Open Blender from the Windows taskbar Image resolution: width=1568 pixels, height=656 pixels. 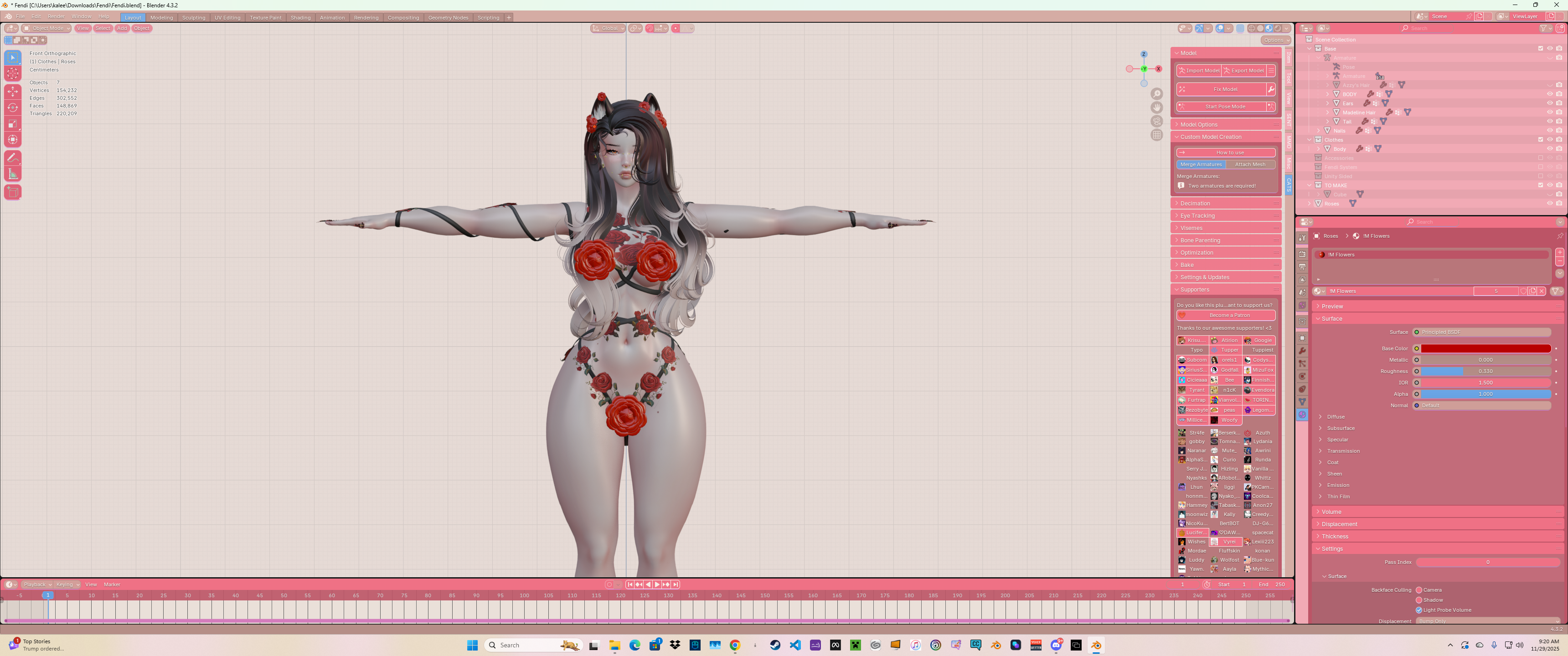(x=1096, y=645)
